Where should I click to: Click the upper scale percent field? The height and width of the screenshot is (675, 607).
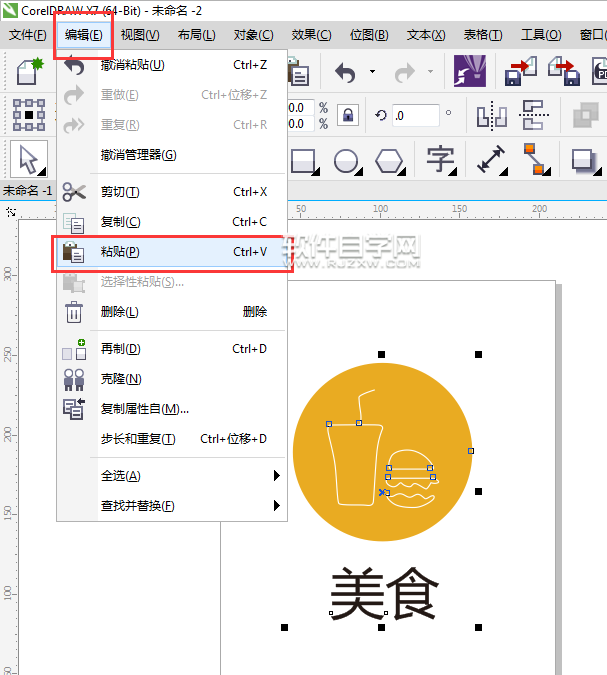click(301, 108)
